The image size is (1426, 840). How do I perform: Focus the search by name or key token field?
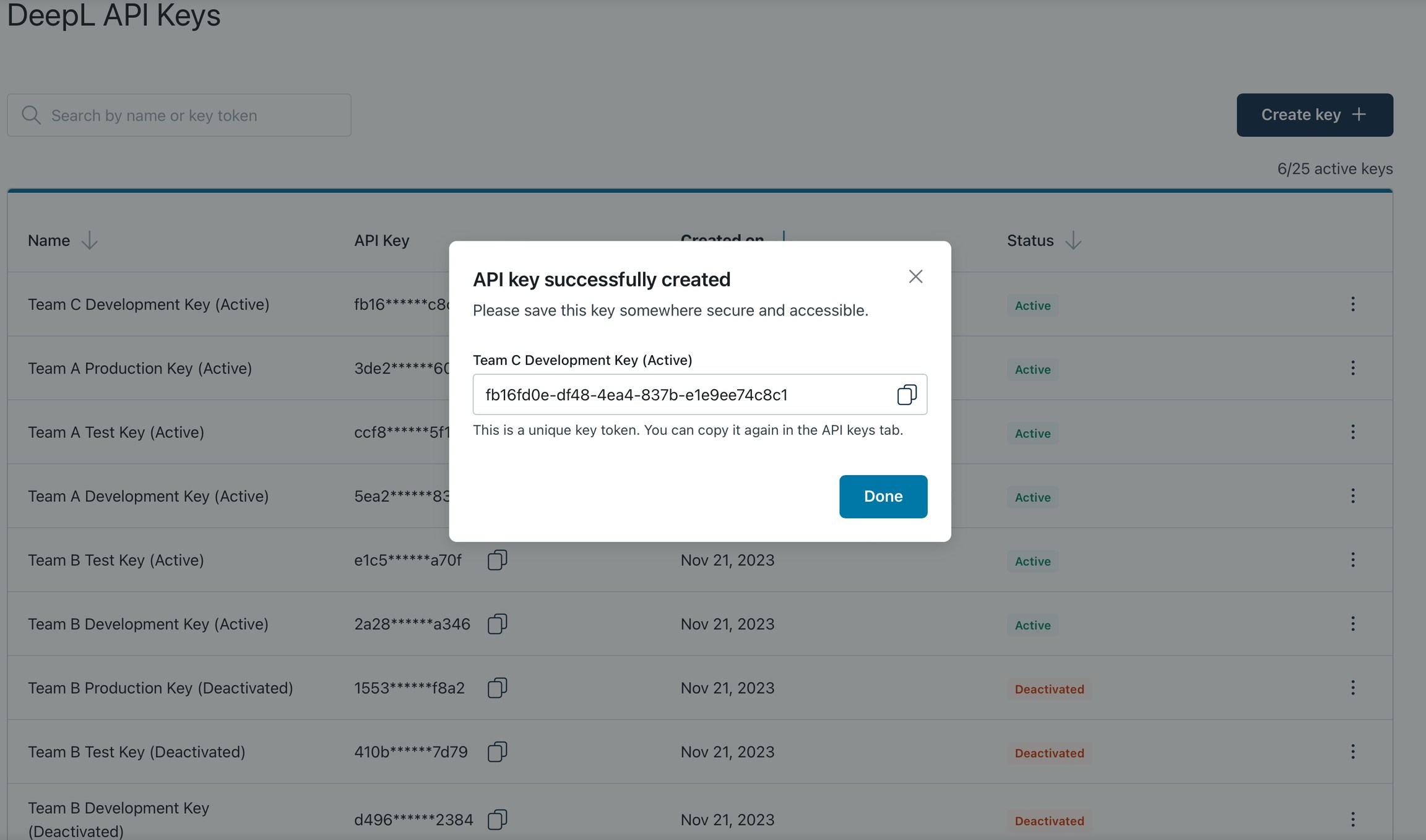[x=179, y=115]
